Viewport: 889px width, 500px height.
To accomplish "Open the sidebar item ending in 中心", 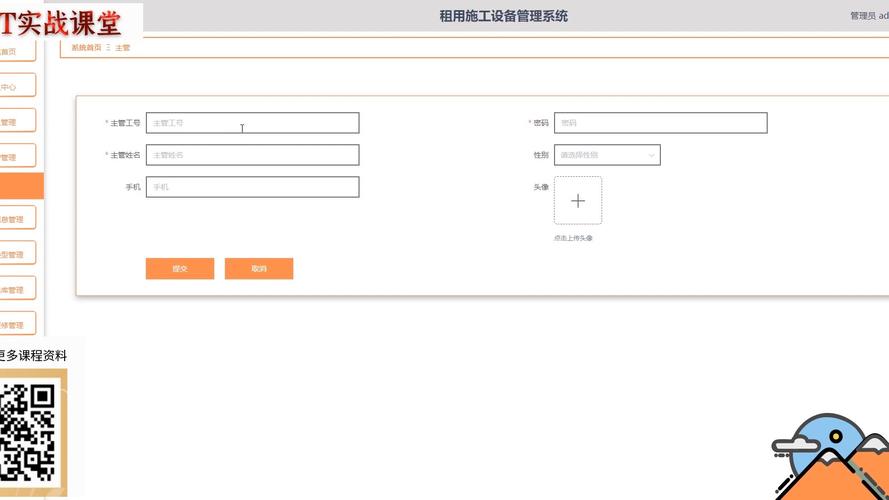I will coord(17,86).
